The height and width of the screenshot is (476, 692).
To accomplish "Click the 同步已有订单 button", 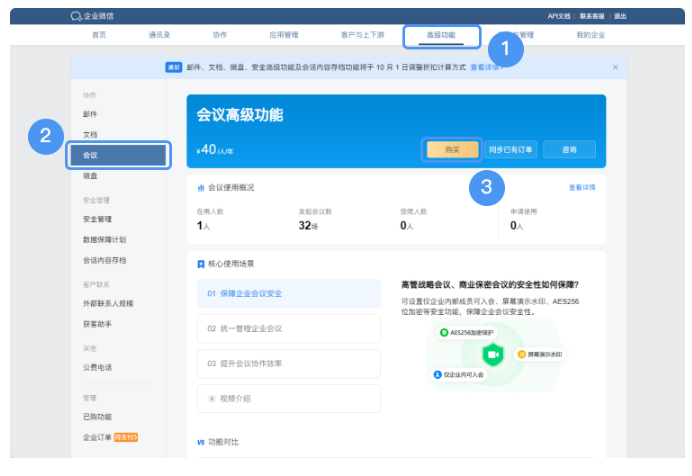I will [511, 149].
